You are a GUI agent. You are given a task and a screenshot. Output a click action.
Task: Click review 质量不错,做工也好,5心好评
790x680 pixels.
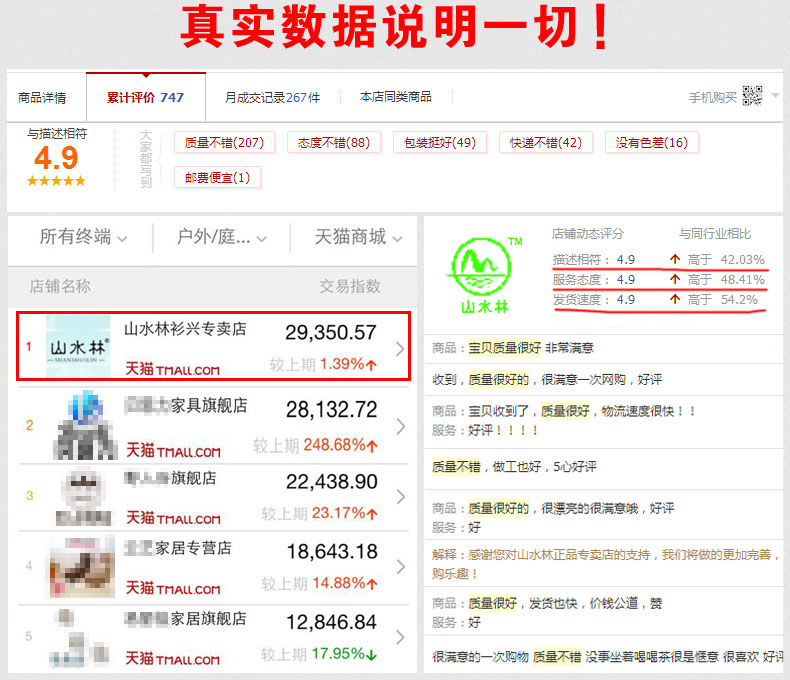tap(514, 466)
